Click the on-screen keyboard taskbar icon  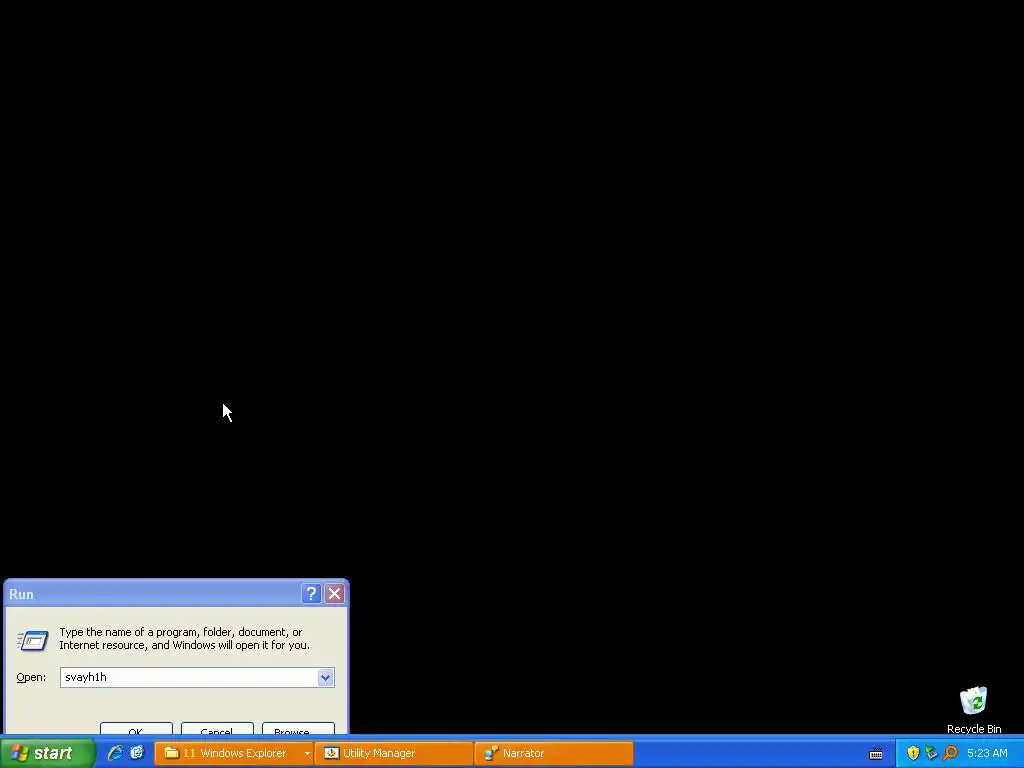(876, 754)
